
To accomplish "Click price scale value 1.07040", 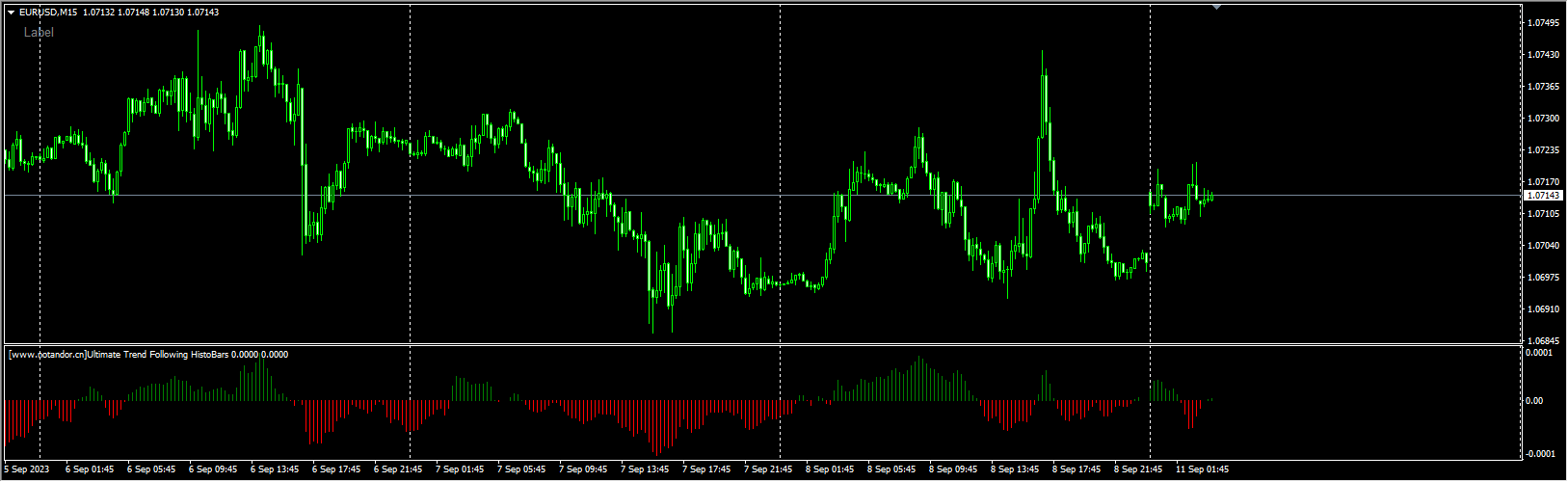I will pos(1544,246).
